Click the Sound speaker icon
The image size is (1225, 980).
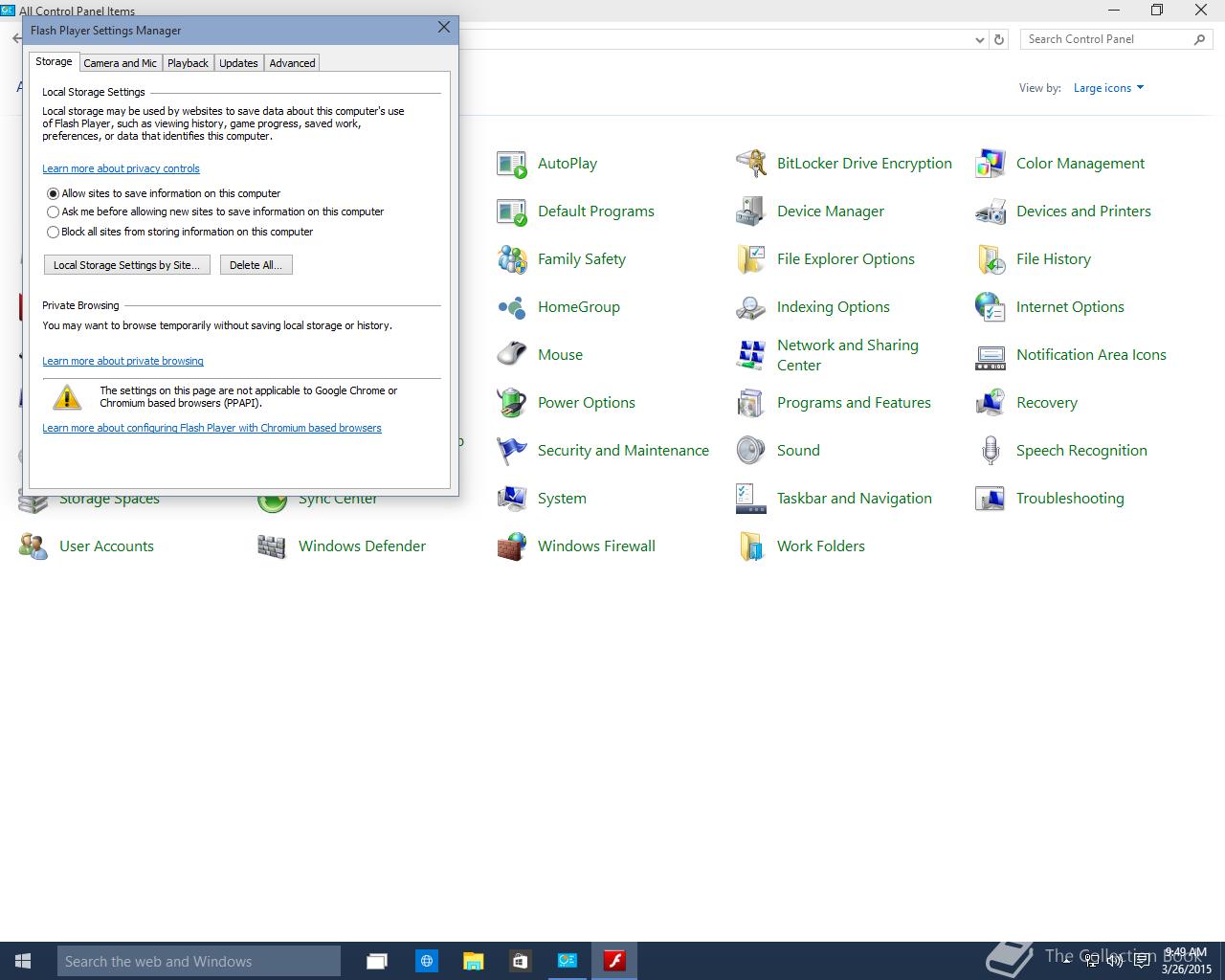coord(751,451)
